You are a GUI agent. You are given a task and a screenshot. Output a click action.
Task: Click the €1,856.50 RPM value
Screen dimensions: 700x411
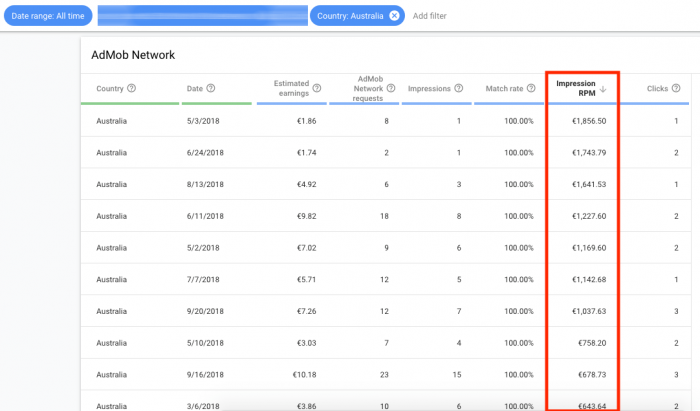point(589,121)
